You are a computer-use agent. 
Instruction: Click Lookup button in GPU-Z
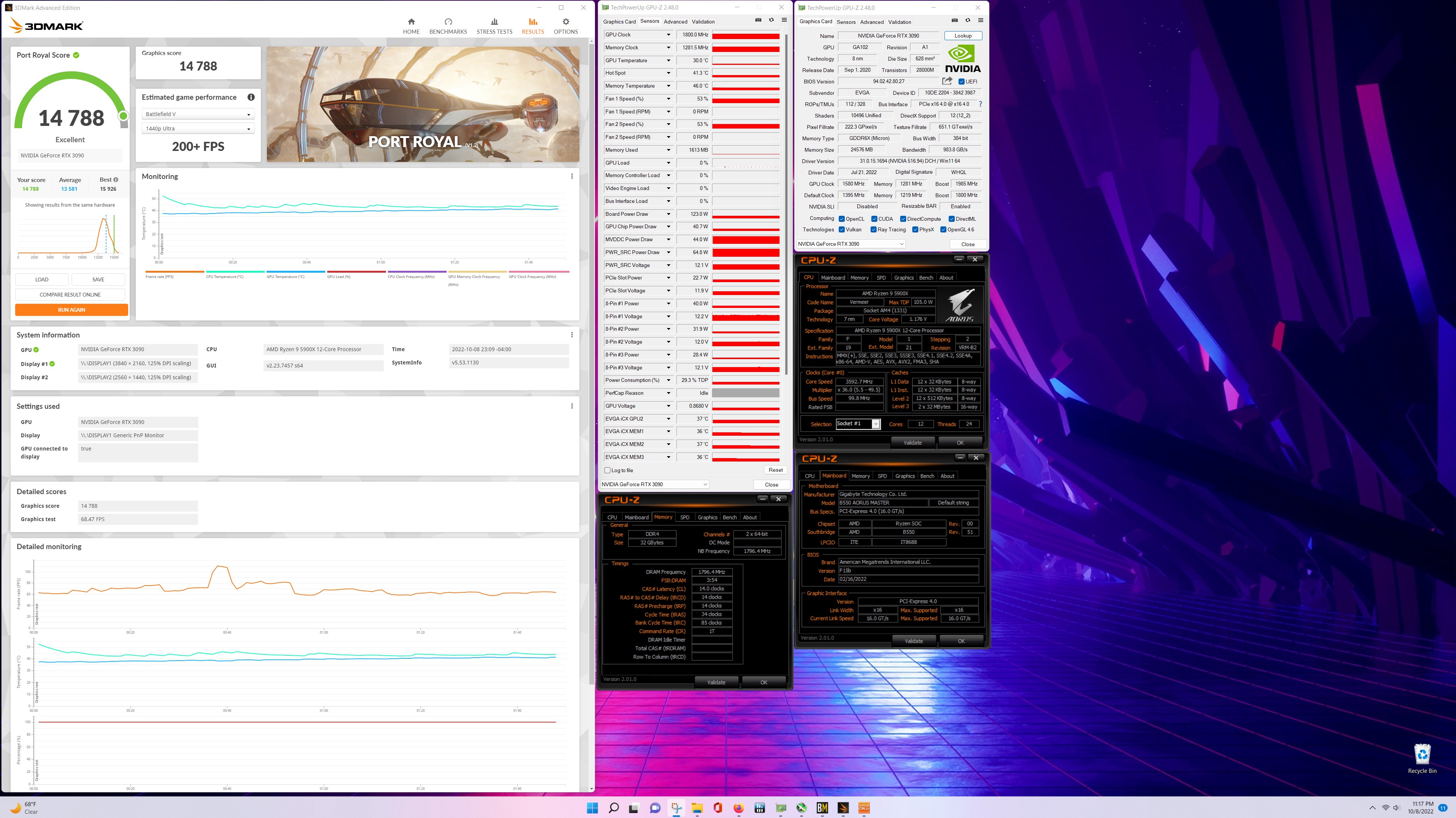(963, 36)
